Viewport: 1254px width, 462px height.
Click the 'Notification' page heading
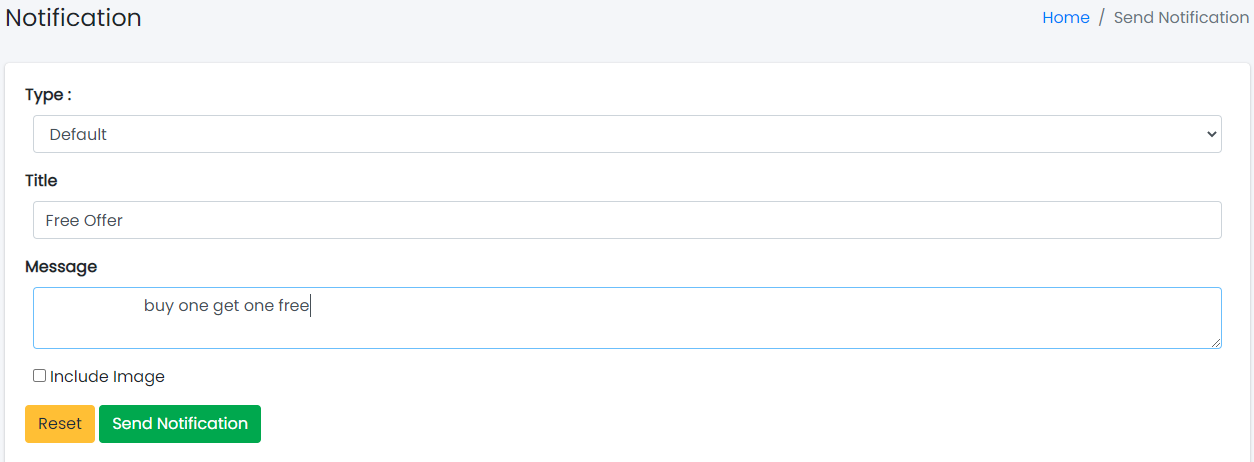pos(73,18)
